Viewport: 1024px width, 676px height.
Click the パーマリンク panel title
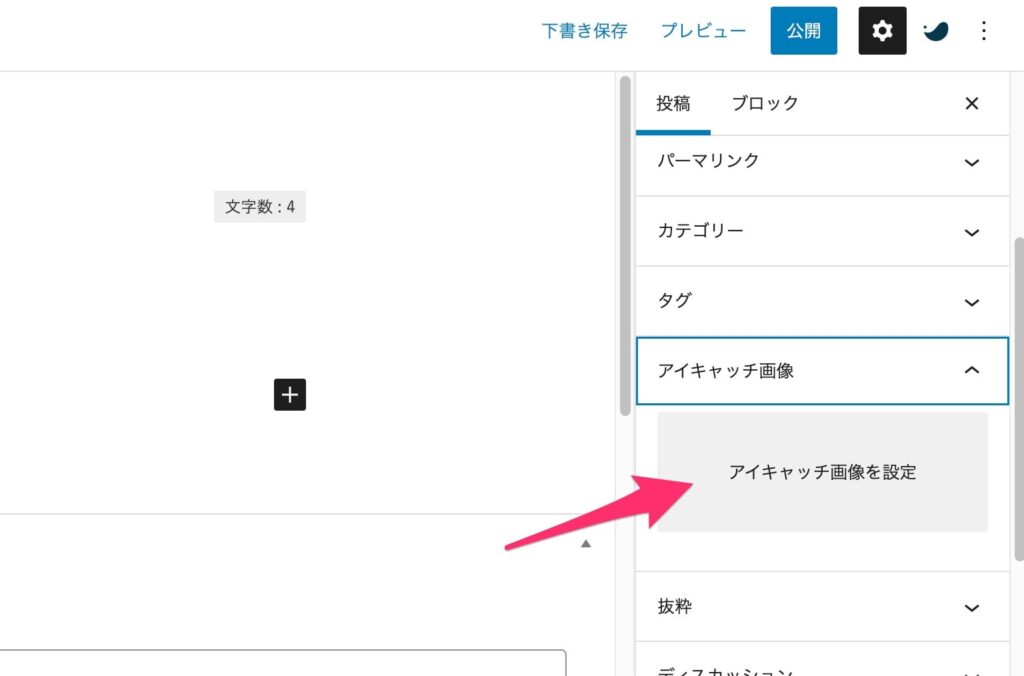(x=708, y=161)
